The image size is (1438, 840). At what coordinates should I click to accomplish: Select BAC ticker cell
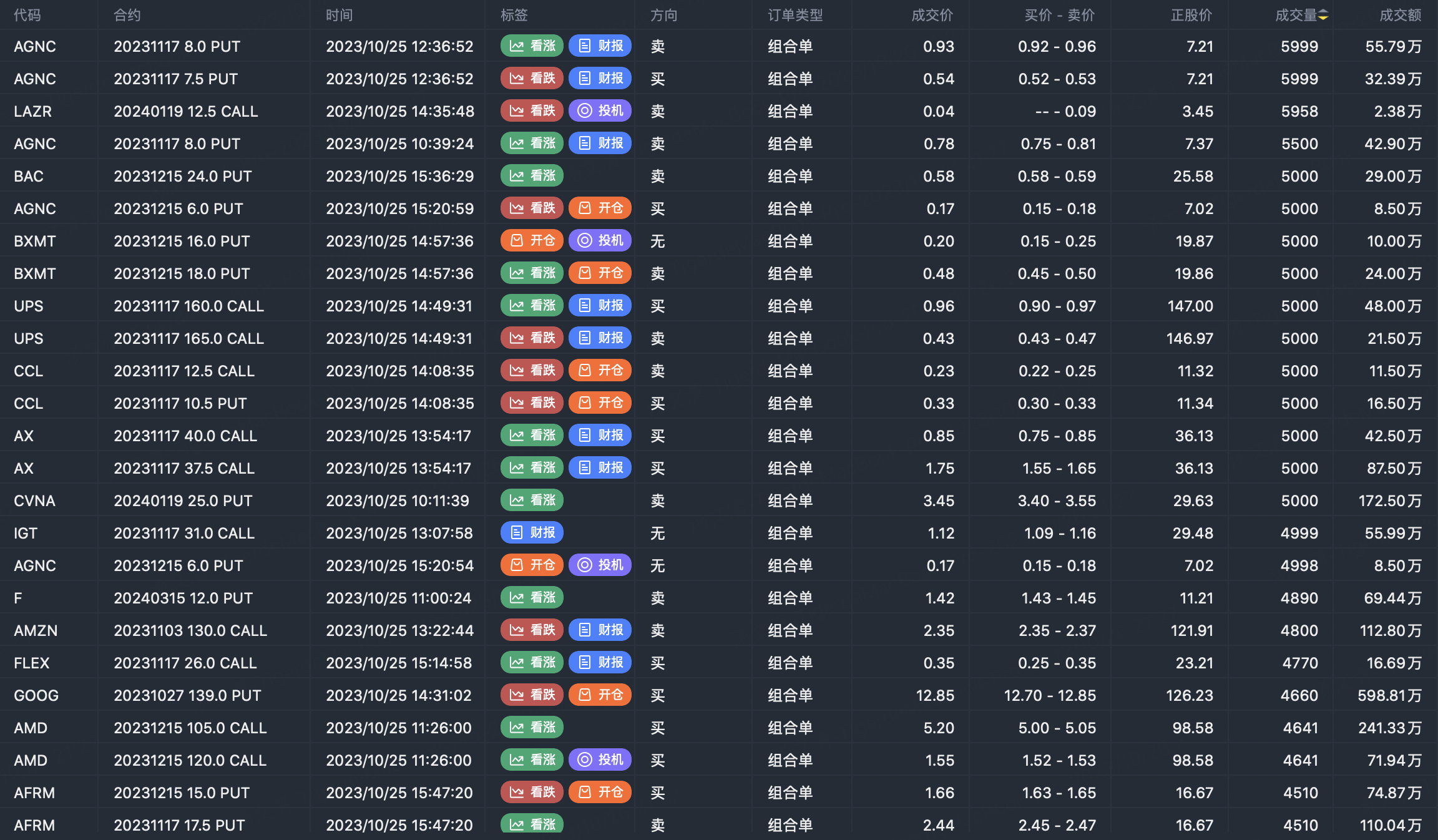coord(29,176)
